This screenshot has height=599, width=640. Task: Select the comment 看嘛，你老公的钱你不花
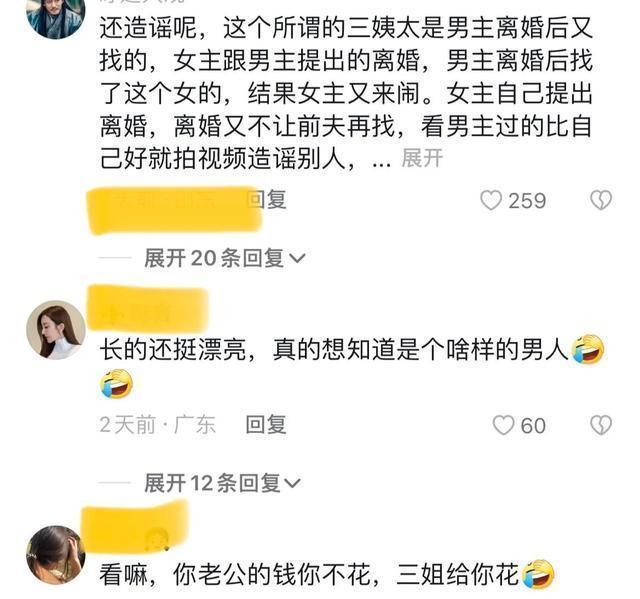click(327, 575)
